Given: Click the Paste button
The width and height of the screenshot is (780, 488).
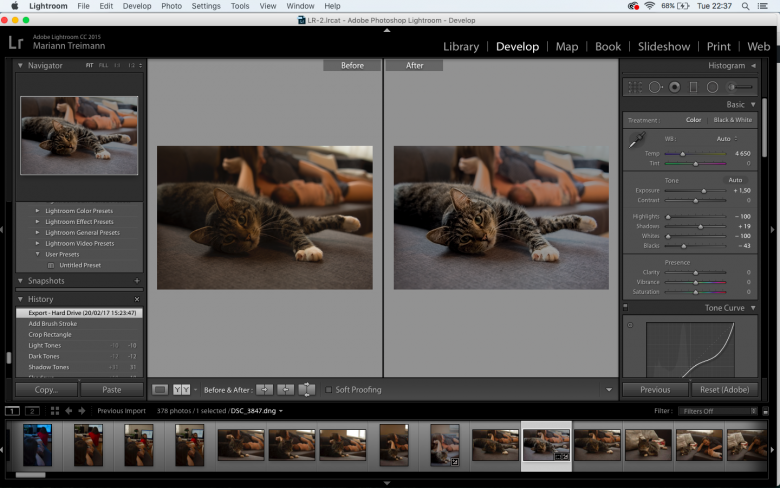Looking at the screenshot, I should (x=112, y=390).
